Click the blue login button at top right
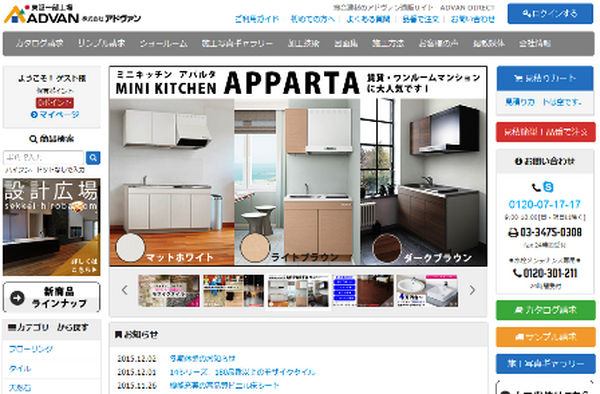The image size is (600, 394). 550,14
